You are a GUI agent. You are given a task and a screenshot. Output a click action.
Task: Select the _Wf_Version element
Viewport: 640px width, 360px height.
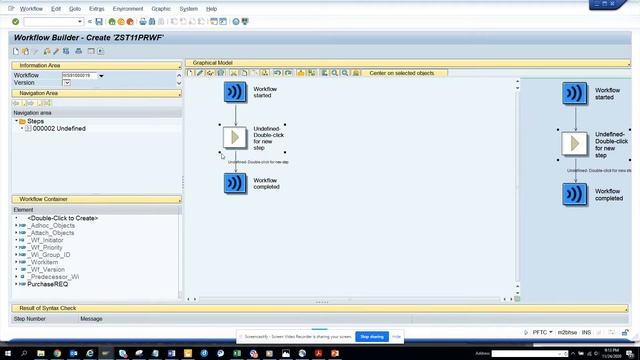tap(46, 270)
